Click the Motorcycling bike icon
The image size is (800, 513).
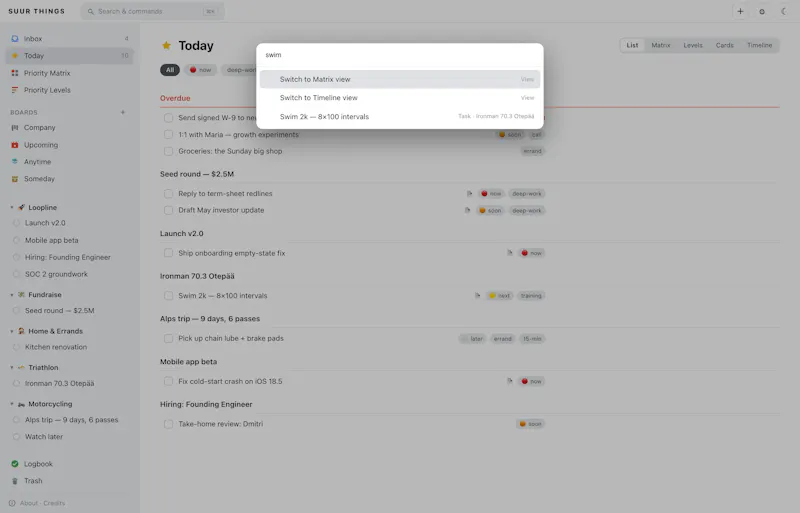pyautogui.click(x=21, y=404)
